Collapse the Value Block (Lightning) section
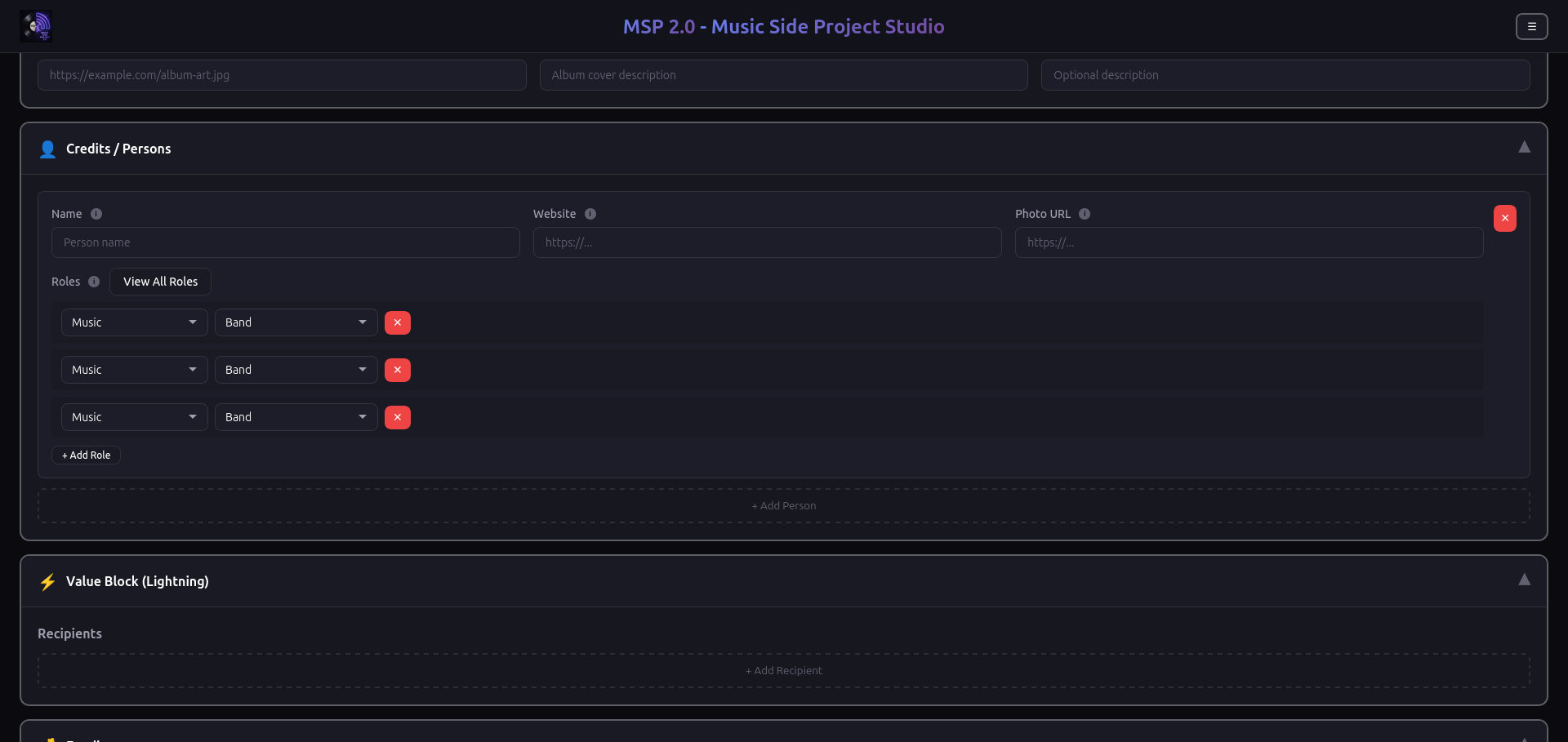The image size is (1568, 742). 1524,580
